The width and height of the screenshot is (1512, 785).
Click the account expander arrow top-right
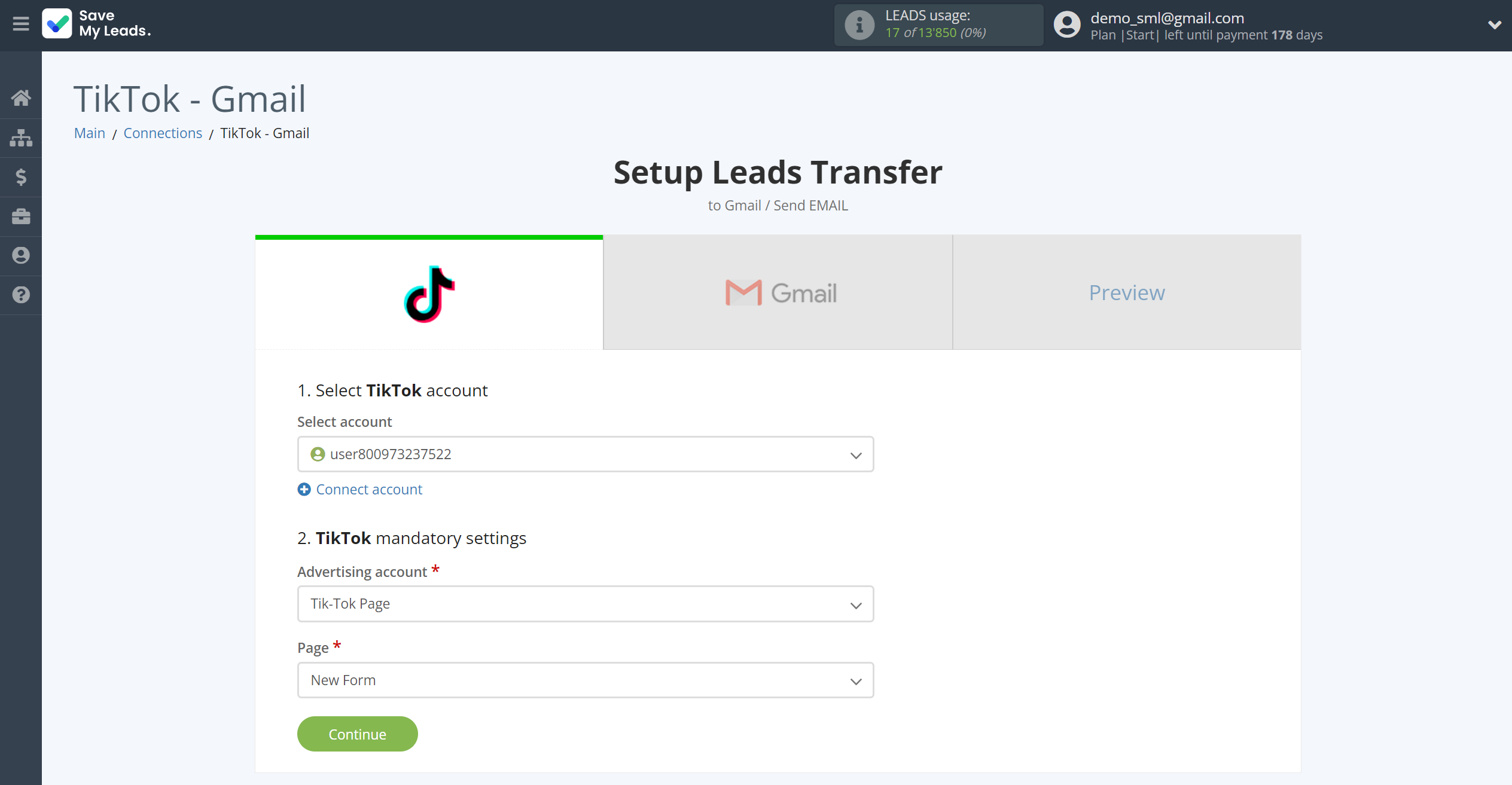(1495, 25)
